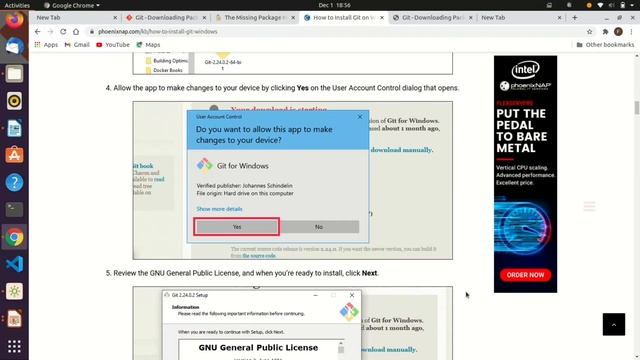Open Apps bookmark shortcut

(46, 44)
